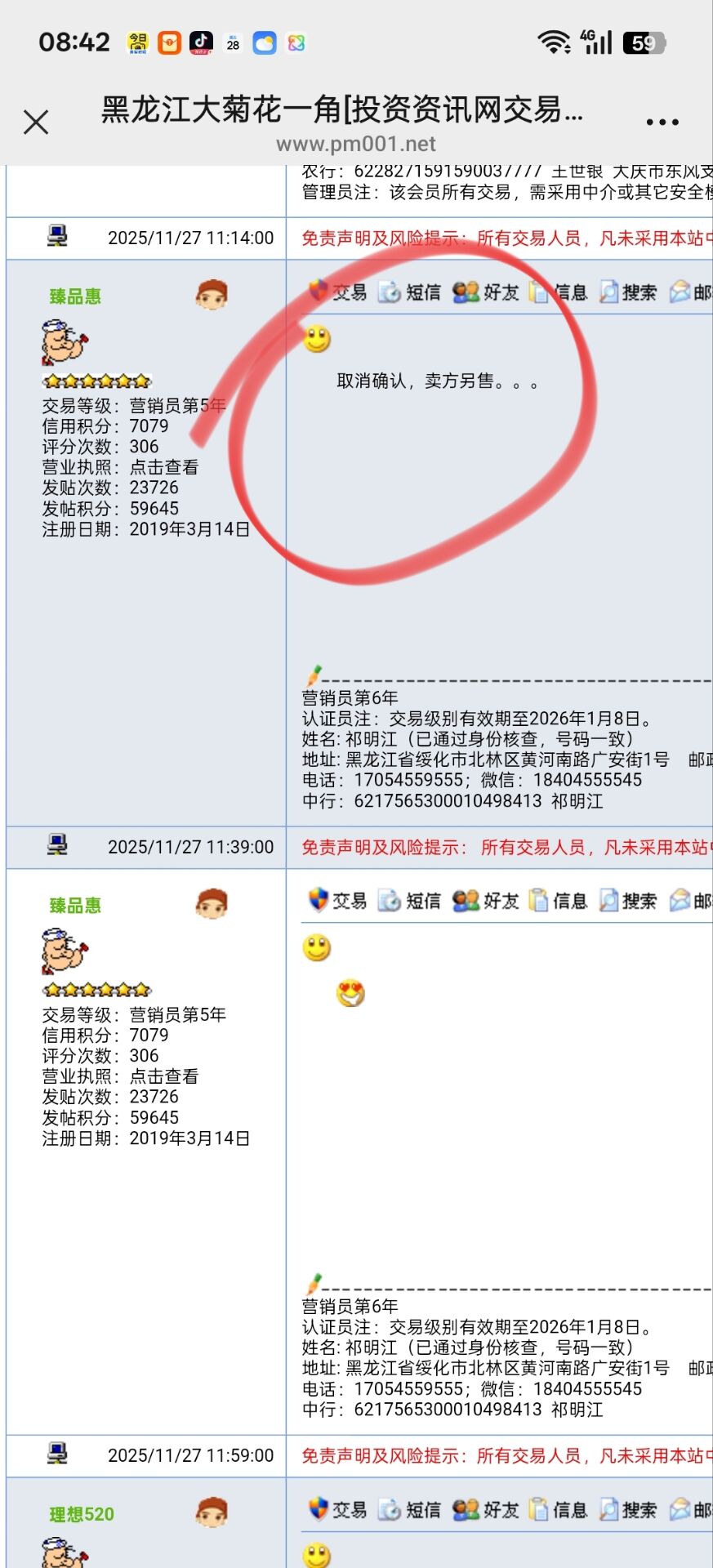Tap 好友 icon in 理想520 post toolbar
The image size is (713, 1568).
point(486,1509)
